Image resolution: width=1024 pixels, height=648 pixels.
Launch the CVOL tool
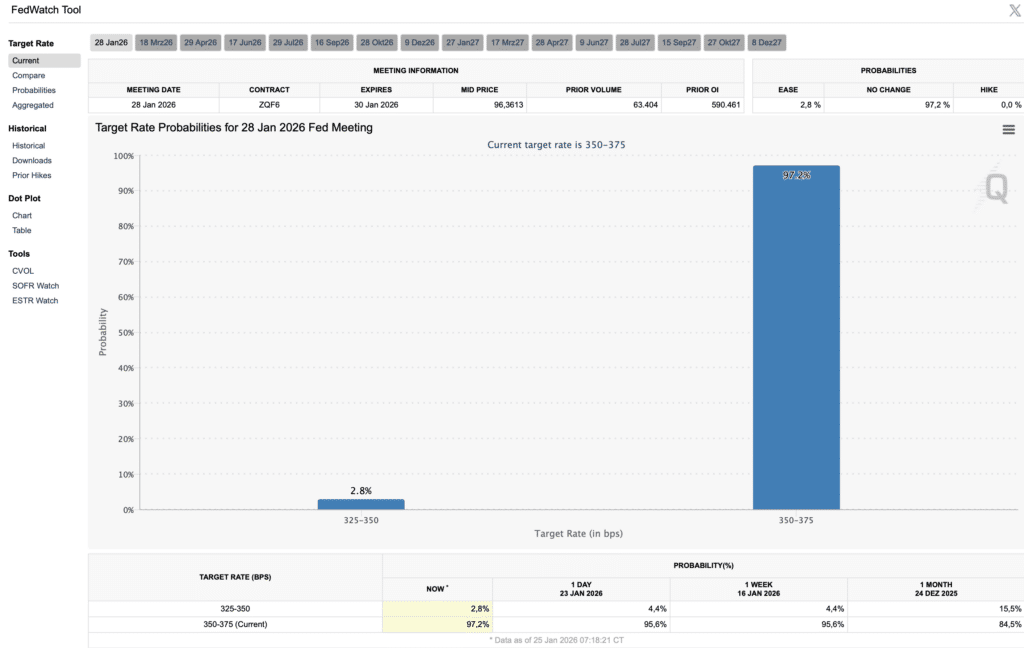tap(23, 271)
